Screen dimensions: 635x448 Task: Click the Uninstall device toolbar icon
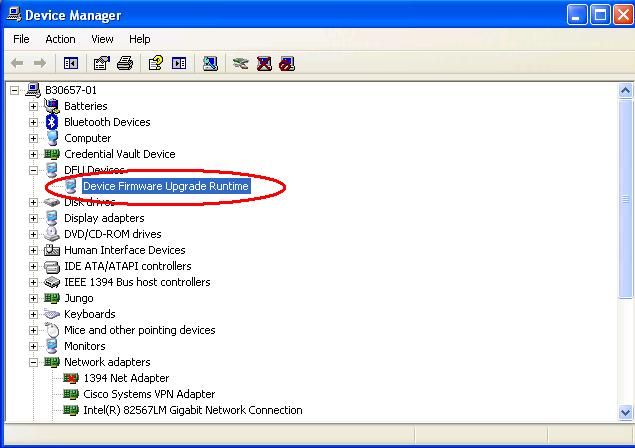[264, 63]
